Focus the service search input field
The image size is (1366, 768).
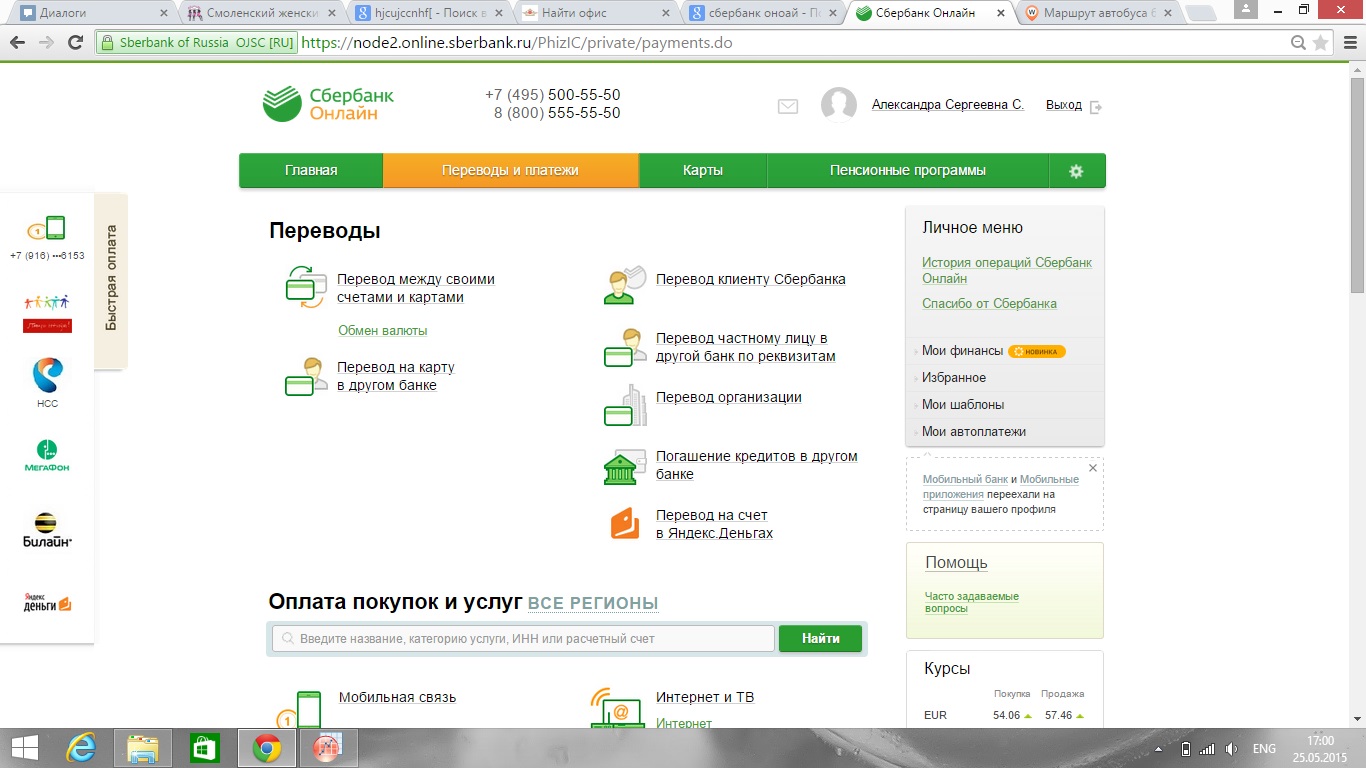point(523,638)
